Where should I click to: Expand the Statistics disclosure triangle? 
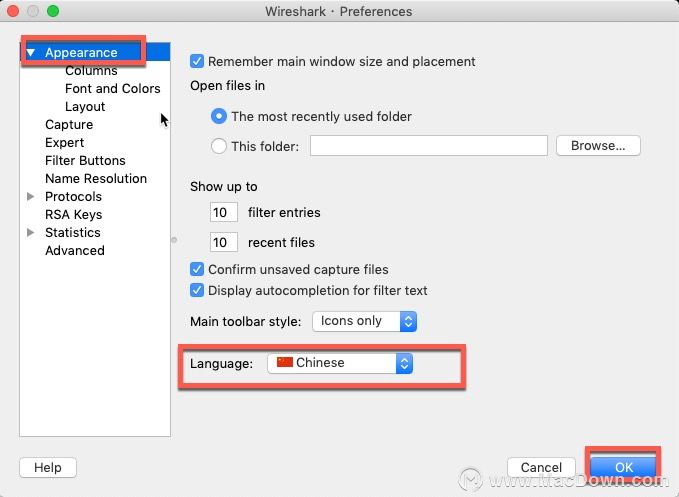tap(30, 232)
